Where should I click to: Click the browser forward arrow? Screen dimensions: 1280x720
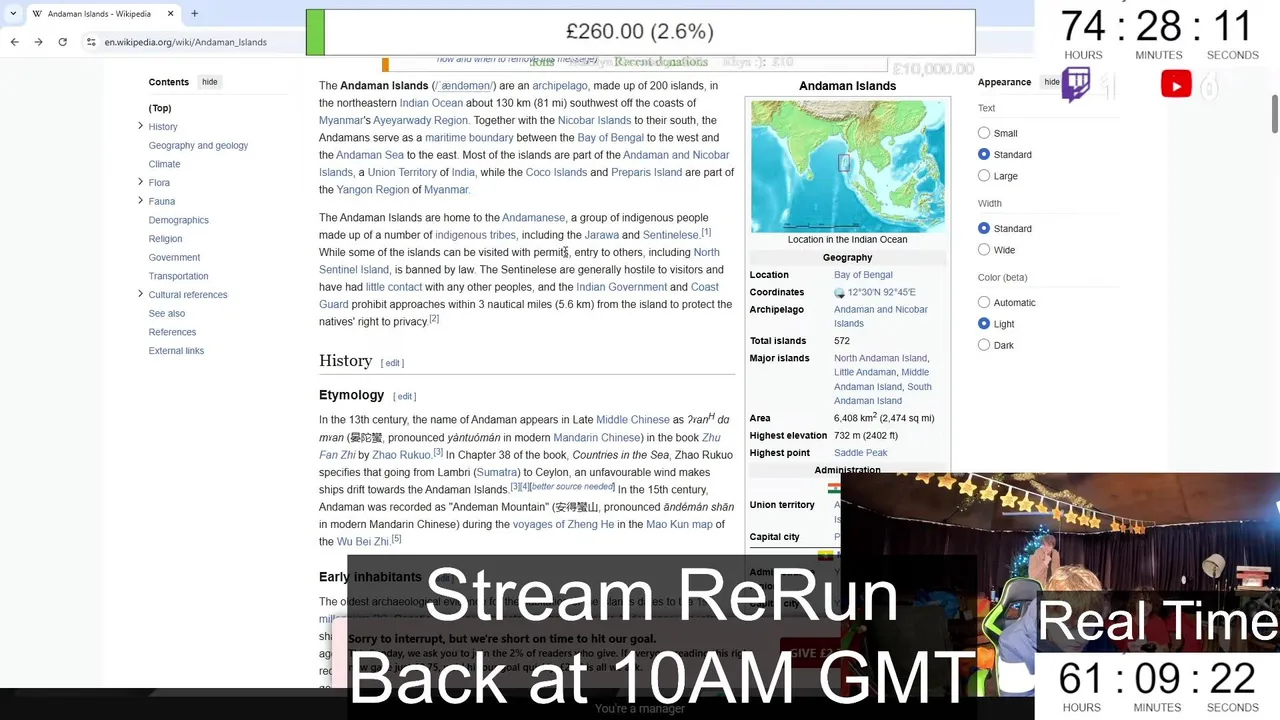tap(38, 42)
